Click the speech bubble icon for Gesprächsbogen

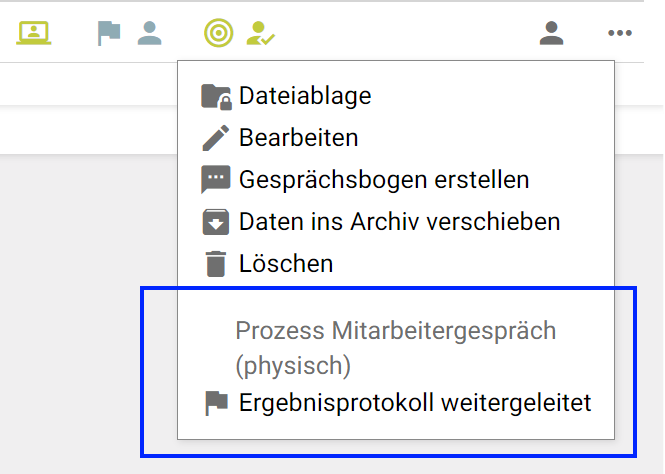tap(216, 180)
